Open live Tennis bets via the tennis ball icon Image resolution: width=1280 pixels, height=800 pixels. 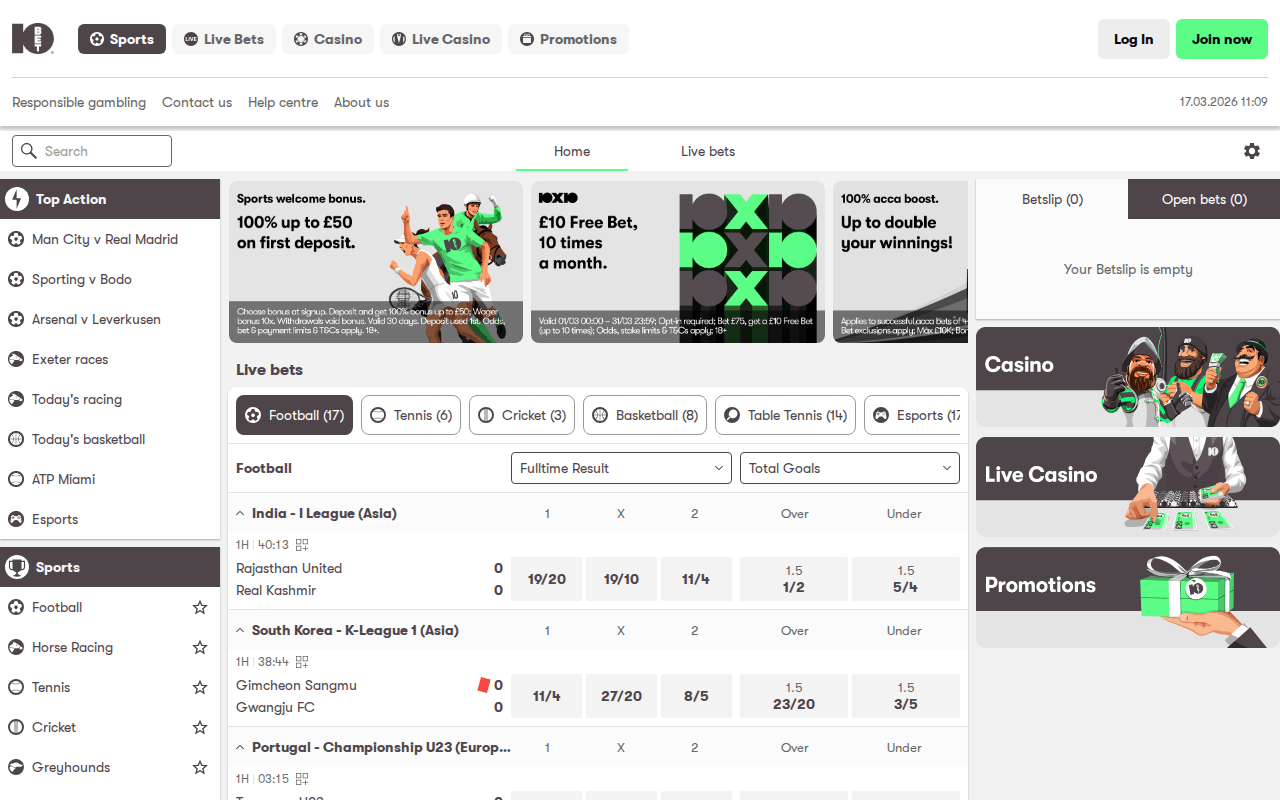coord(377,415)
